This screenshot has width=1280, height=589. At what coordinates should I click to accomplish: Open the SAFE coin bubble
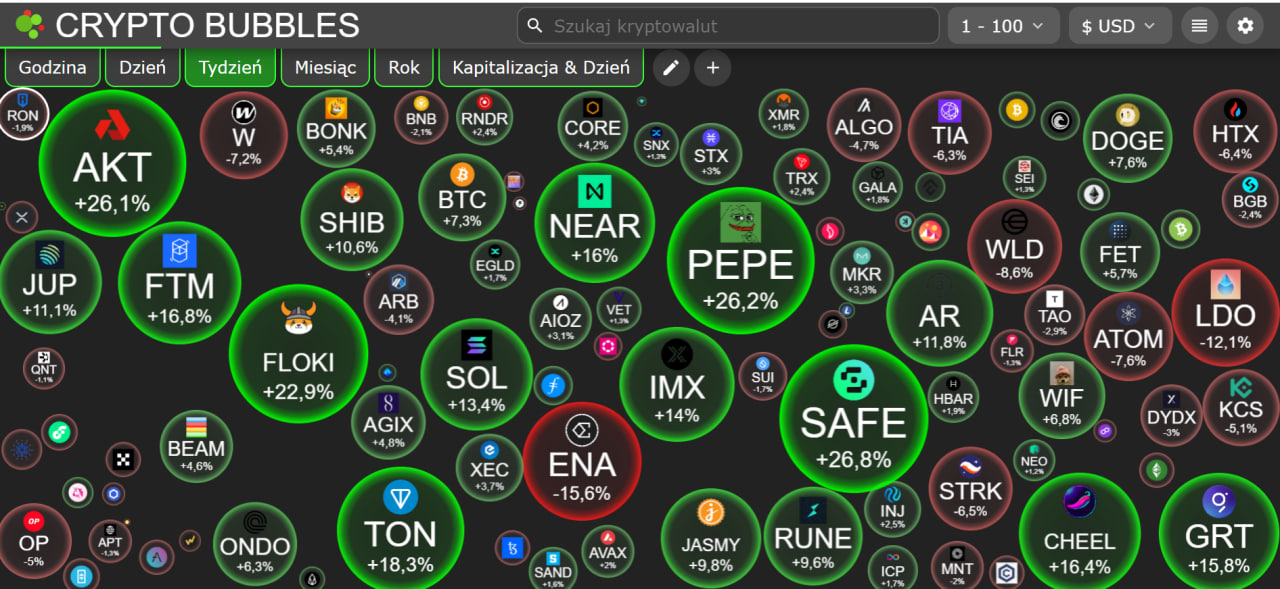tap(853, 418)
